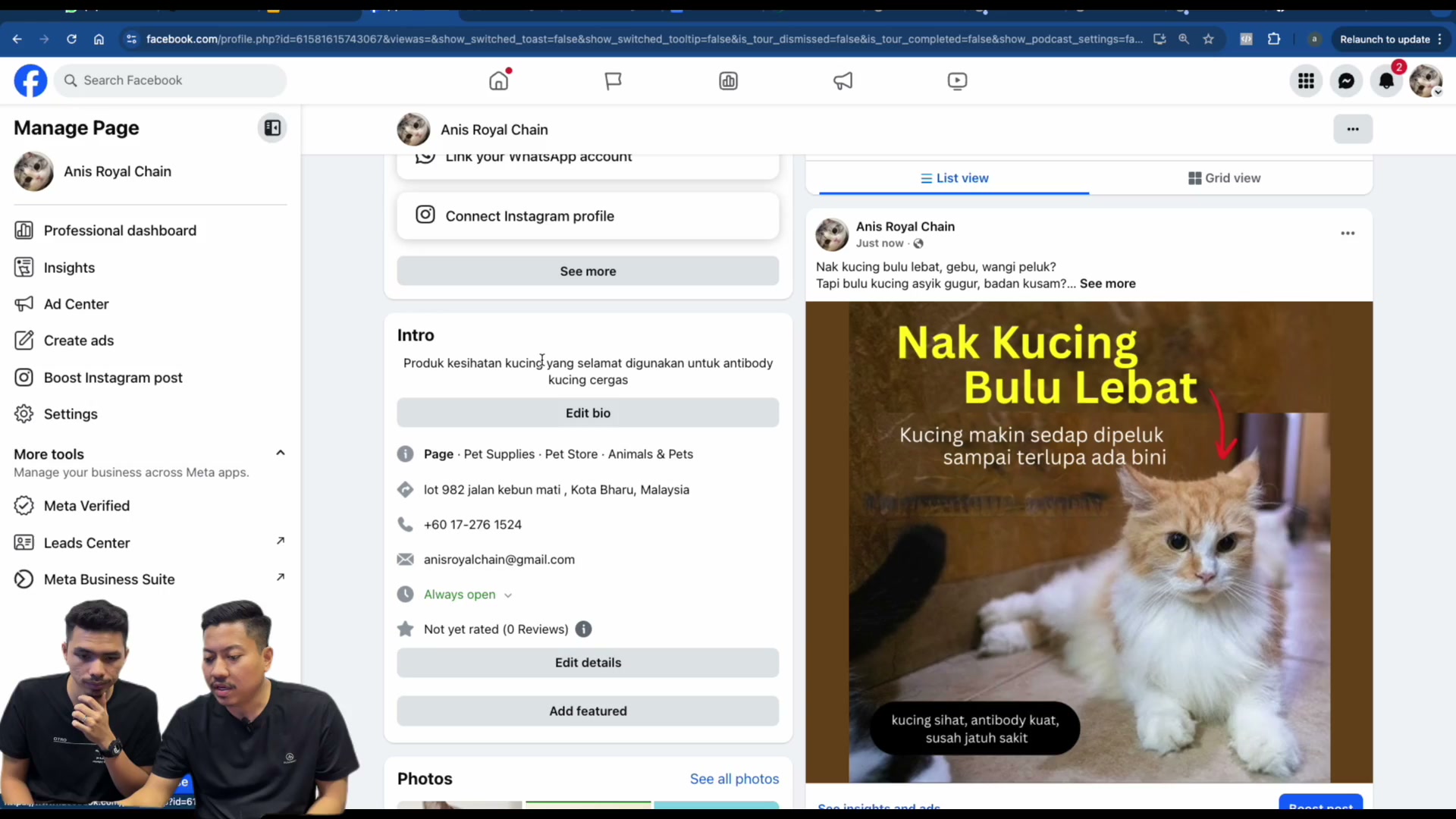The height and width of the screenshot is (819, 1456).
Task: Open notifications bell icon
Action: [1386, 80]
